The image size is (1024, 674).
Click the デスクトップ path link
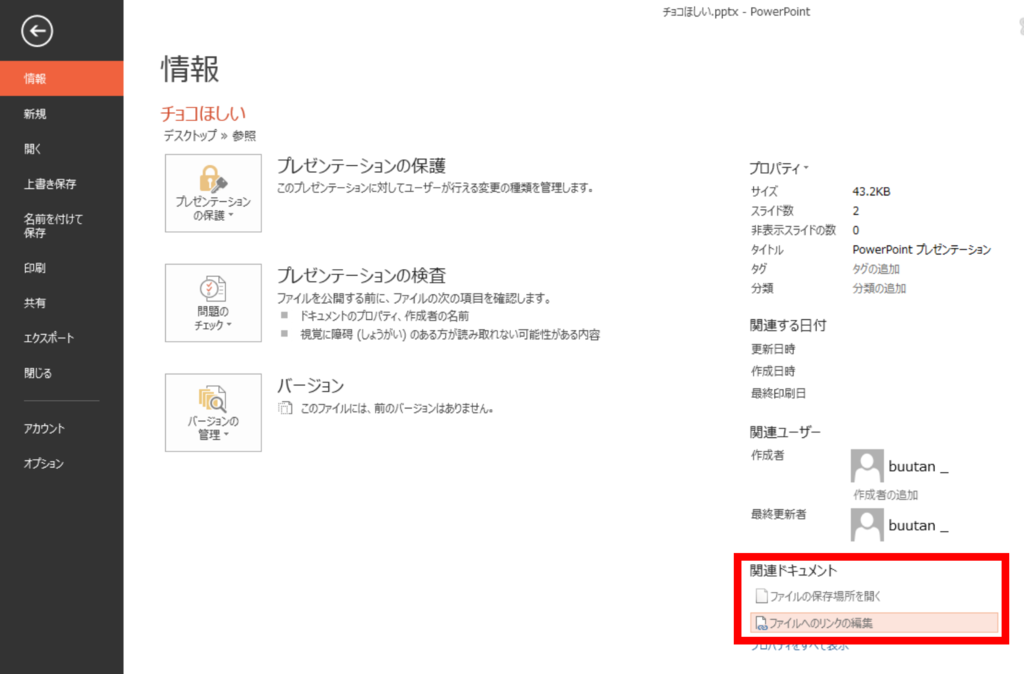[x=190, y=136]
